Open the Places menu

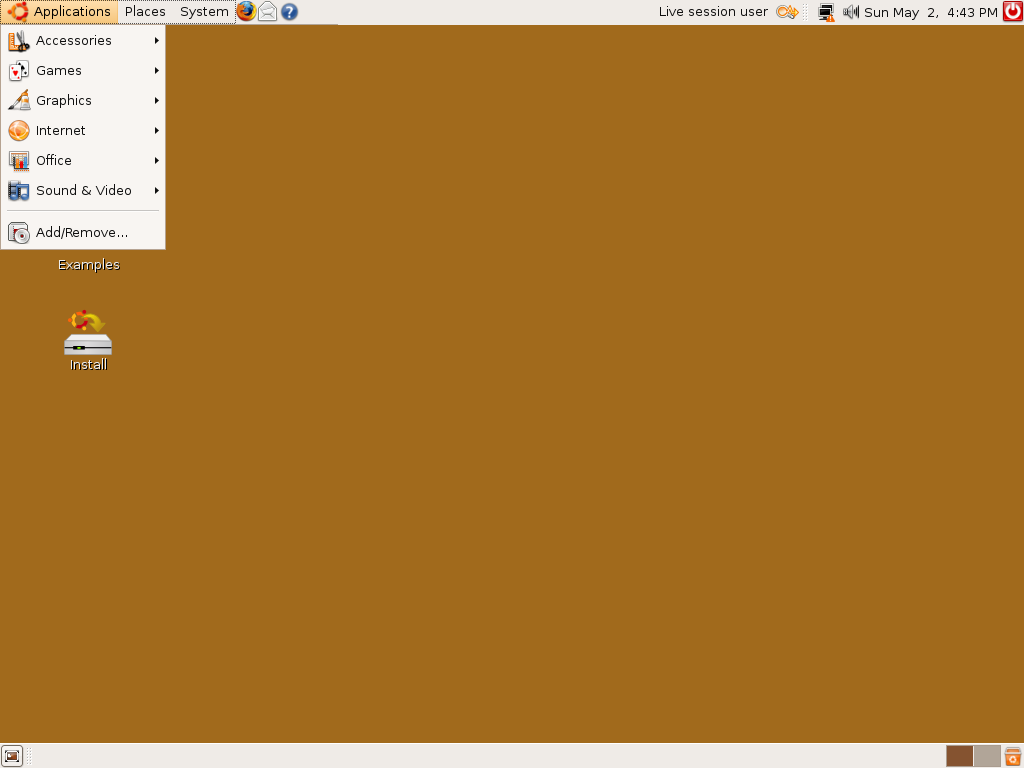tap(145, 11)
